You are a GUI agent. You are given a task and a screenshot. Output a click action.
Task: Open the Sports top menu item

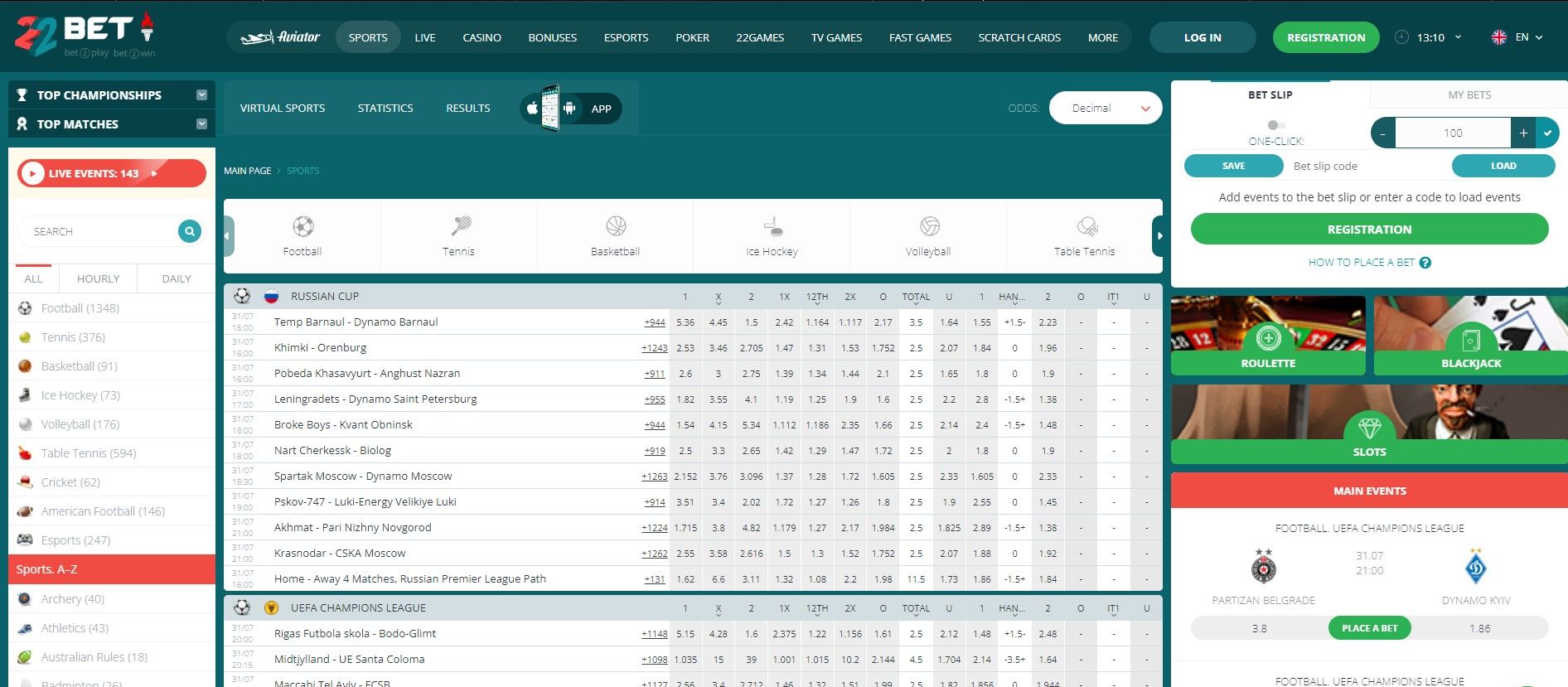368,37
